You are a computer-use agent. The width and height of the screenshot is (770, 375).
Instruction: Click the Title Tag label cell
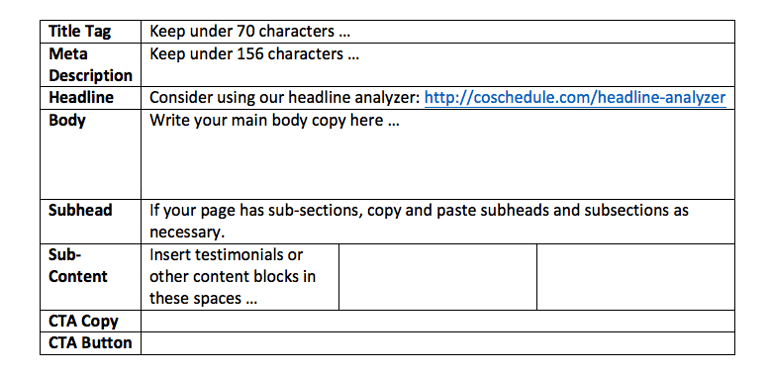[x=90, y=32]
